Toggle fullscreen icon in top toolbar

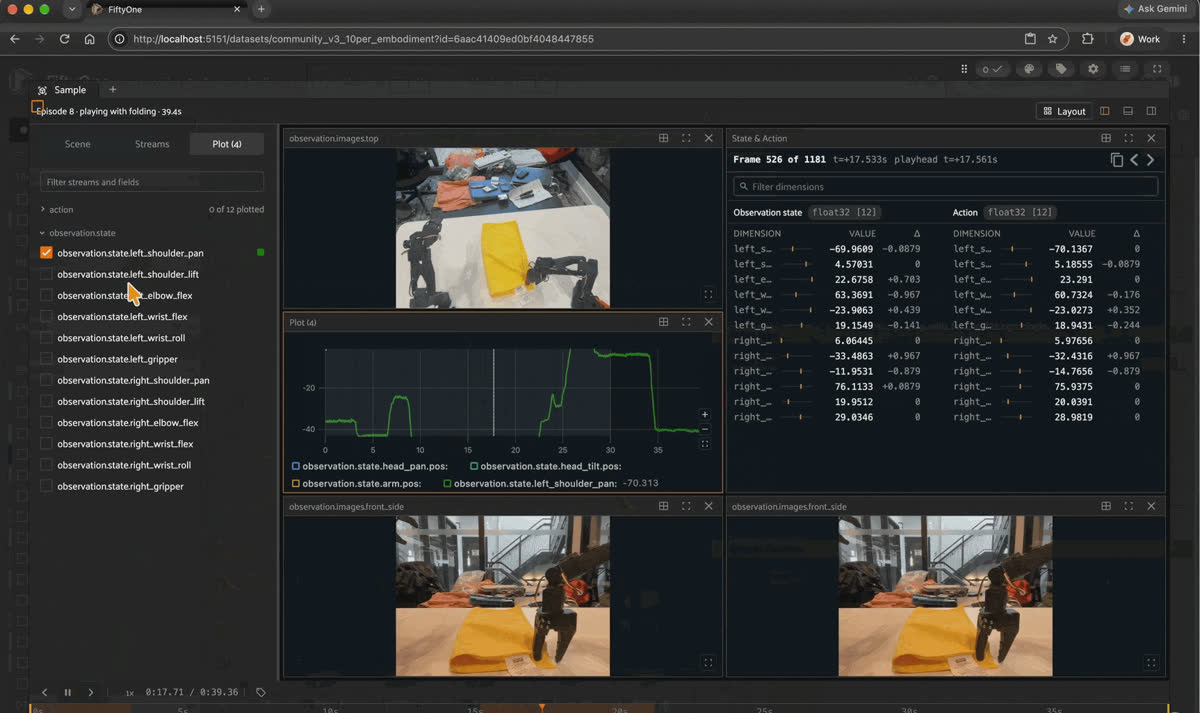pyautogui.click(x=1157, y=69)
